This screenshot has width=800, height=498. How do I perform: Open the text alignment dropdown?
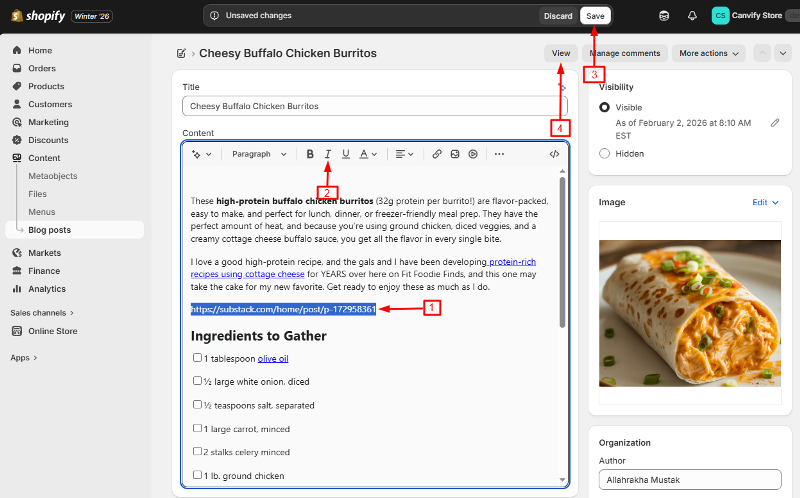(x=404, y=154)
